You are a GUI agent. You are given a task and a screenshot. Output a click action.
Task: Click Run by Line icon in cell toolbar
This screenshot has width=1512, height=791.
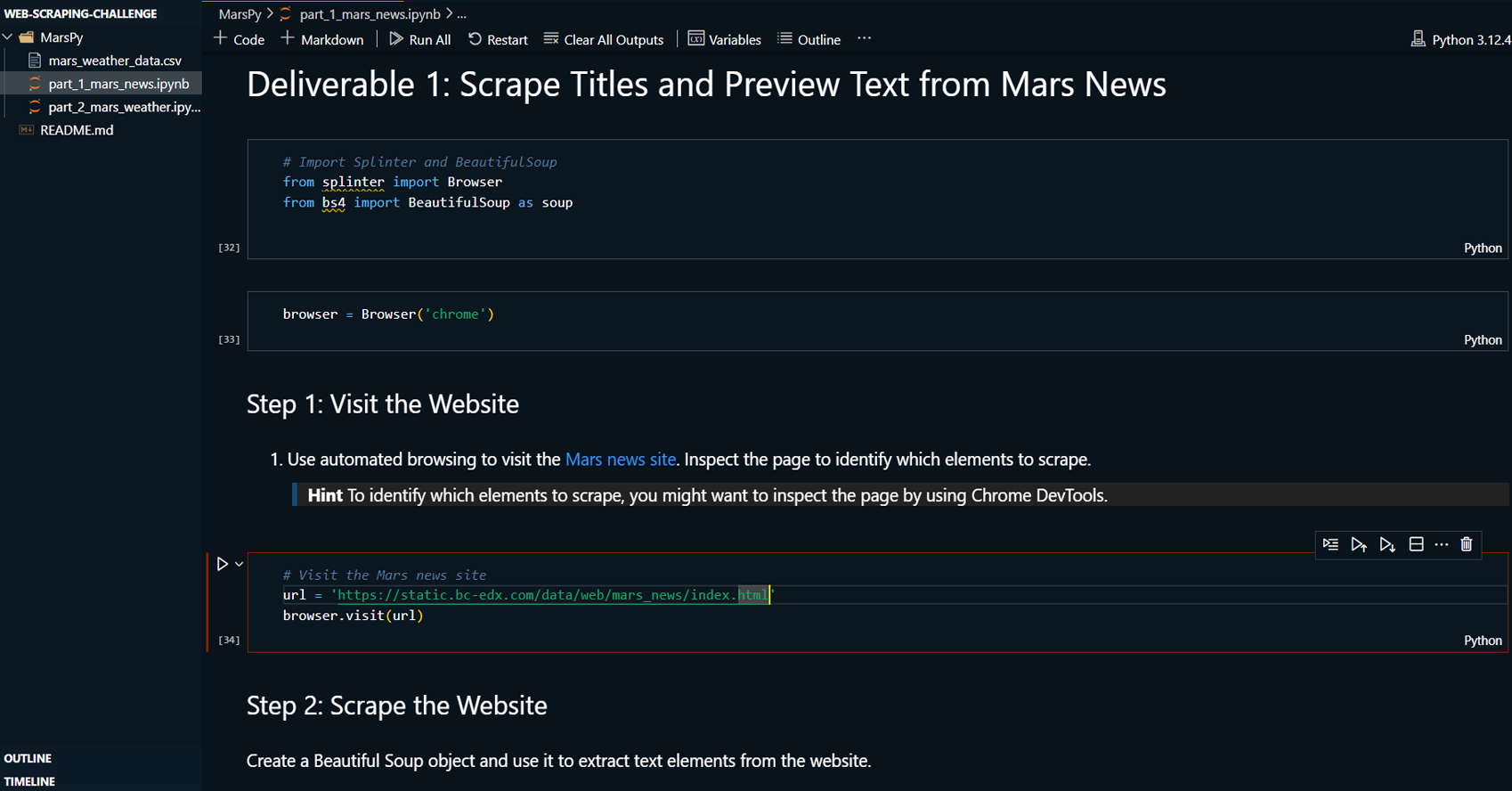(1330, 544)
